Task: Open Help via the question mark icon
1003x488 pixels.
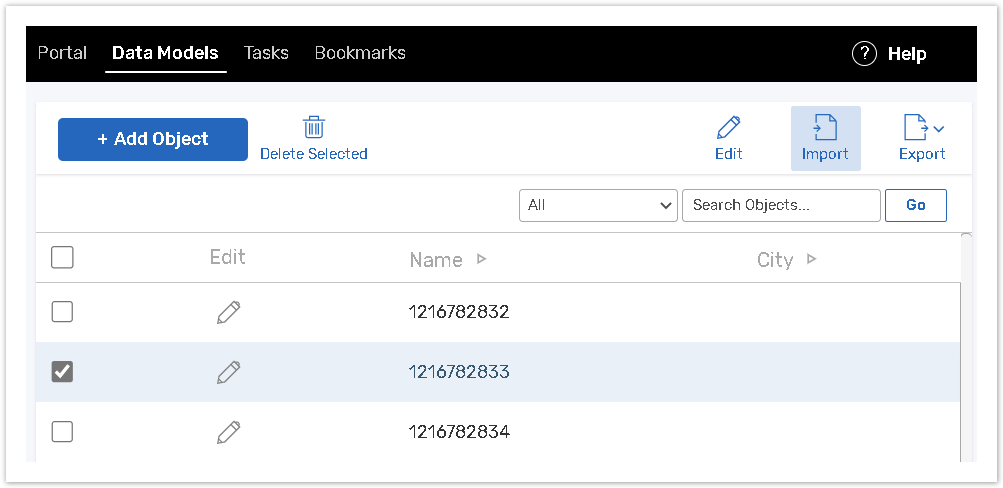Action: [864, 54]
